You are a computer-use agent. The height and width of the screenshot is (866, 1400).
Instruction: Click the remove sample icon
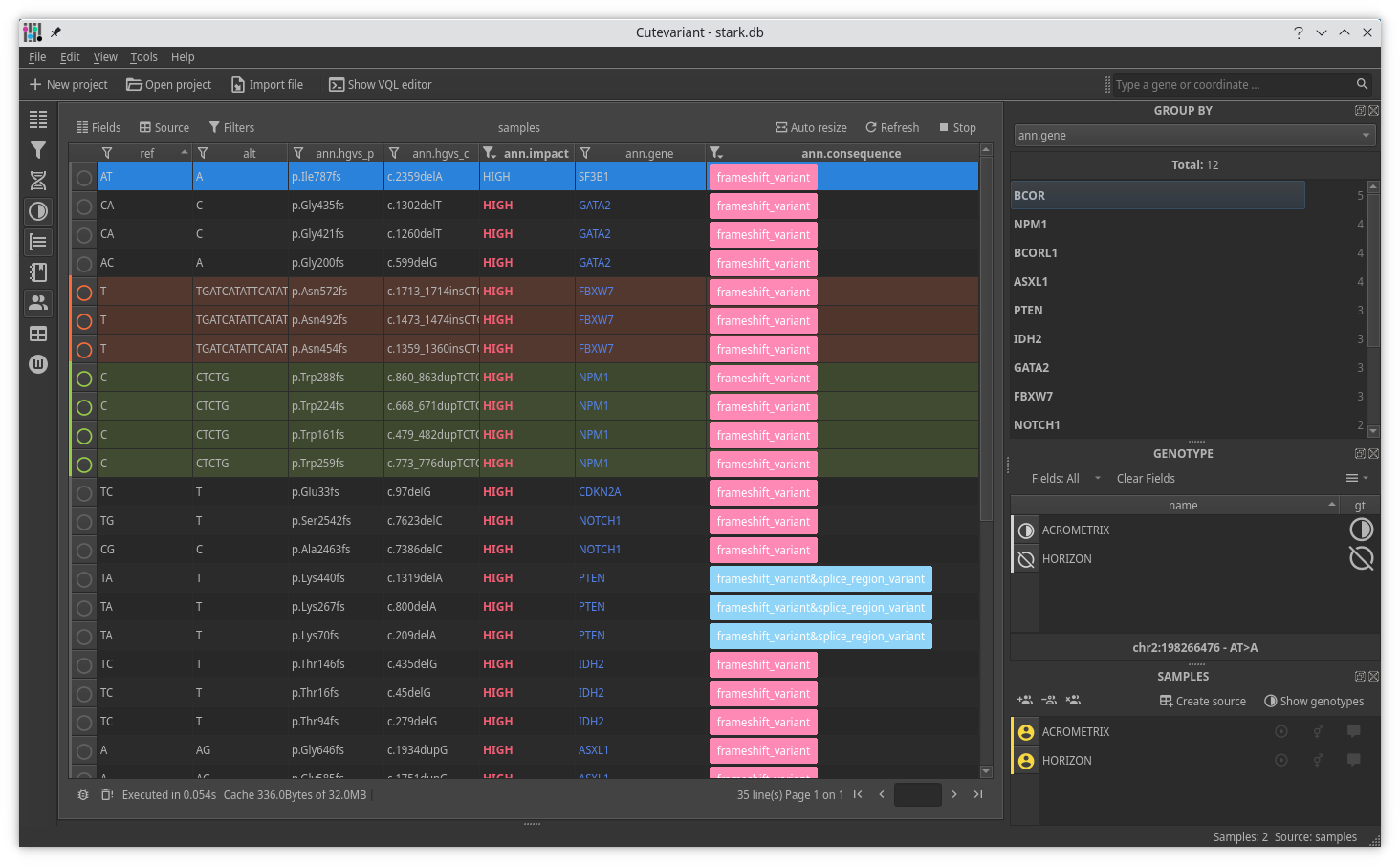pos(1049,701)
